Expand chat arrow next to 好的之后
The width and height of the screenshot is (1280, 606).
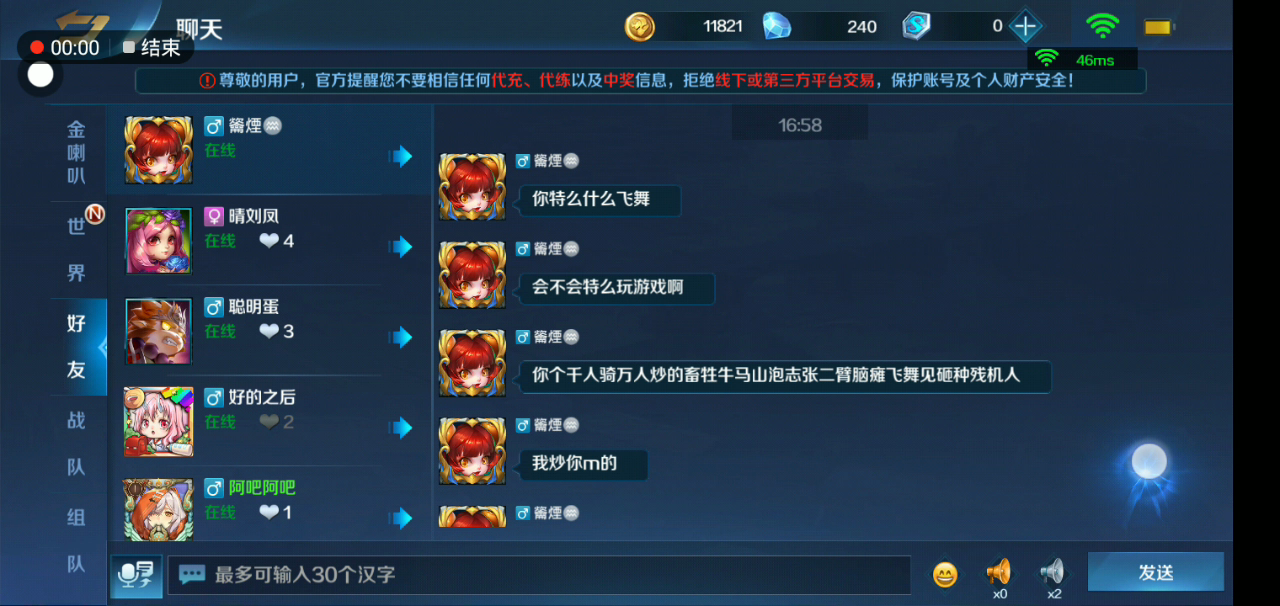tap(401, 428)
